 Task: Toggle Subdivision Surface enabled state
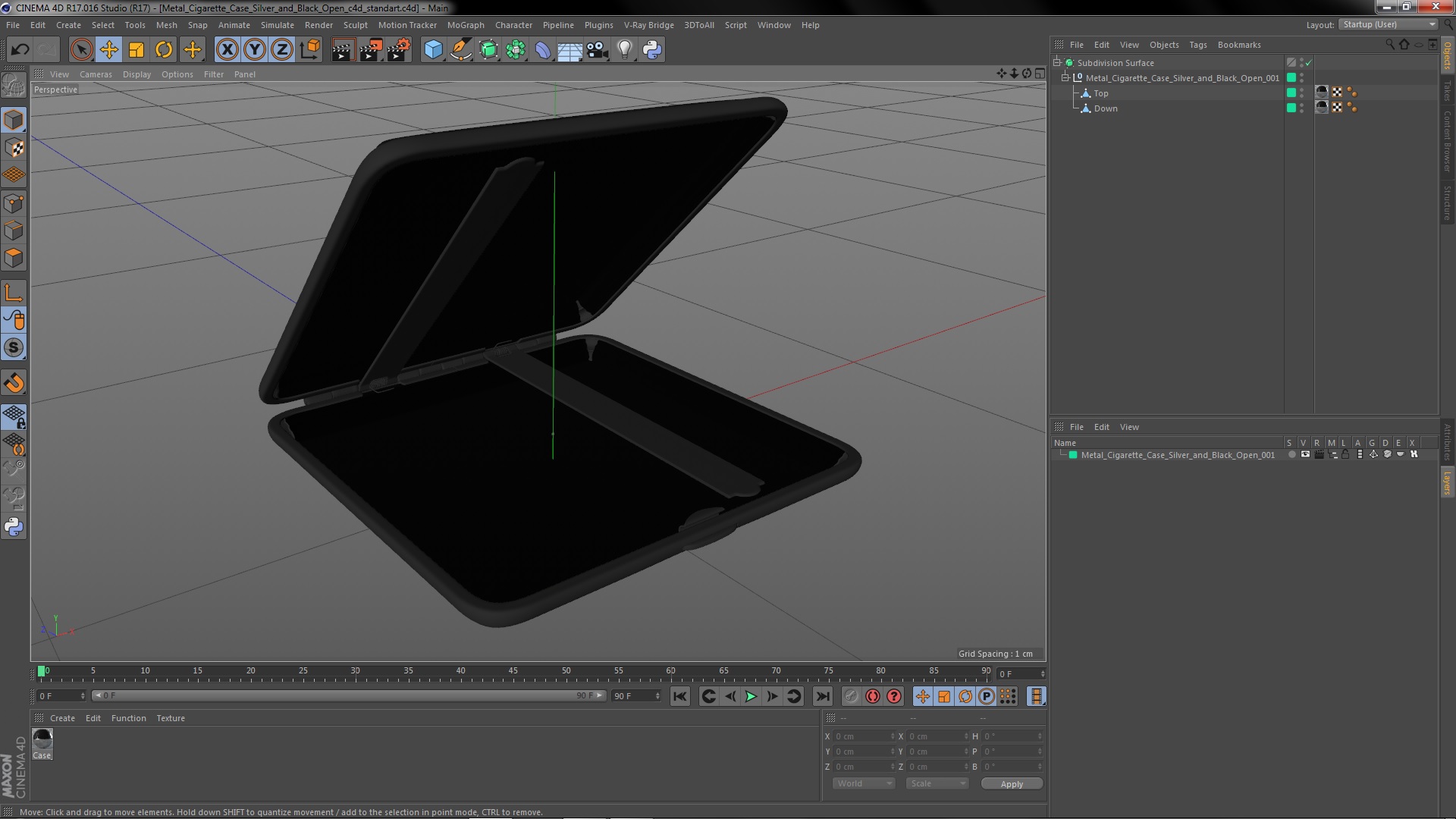point(1309,62)
